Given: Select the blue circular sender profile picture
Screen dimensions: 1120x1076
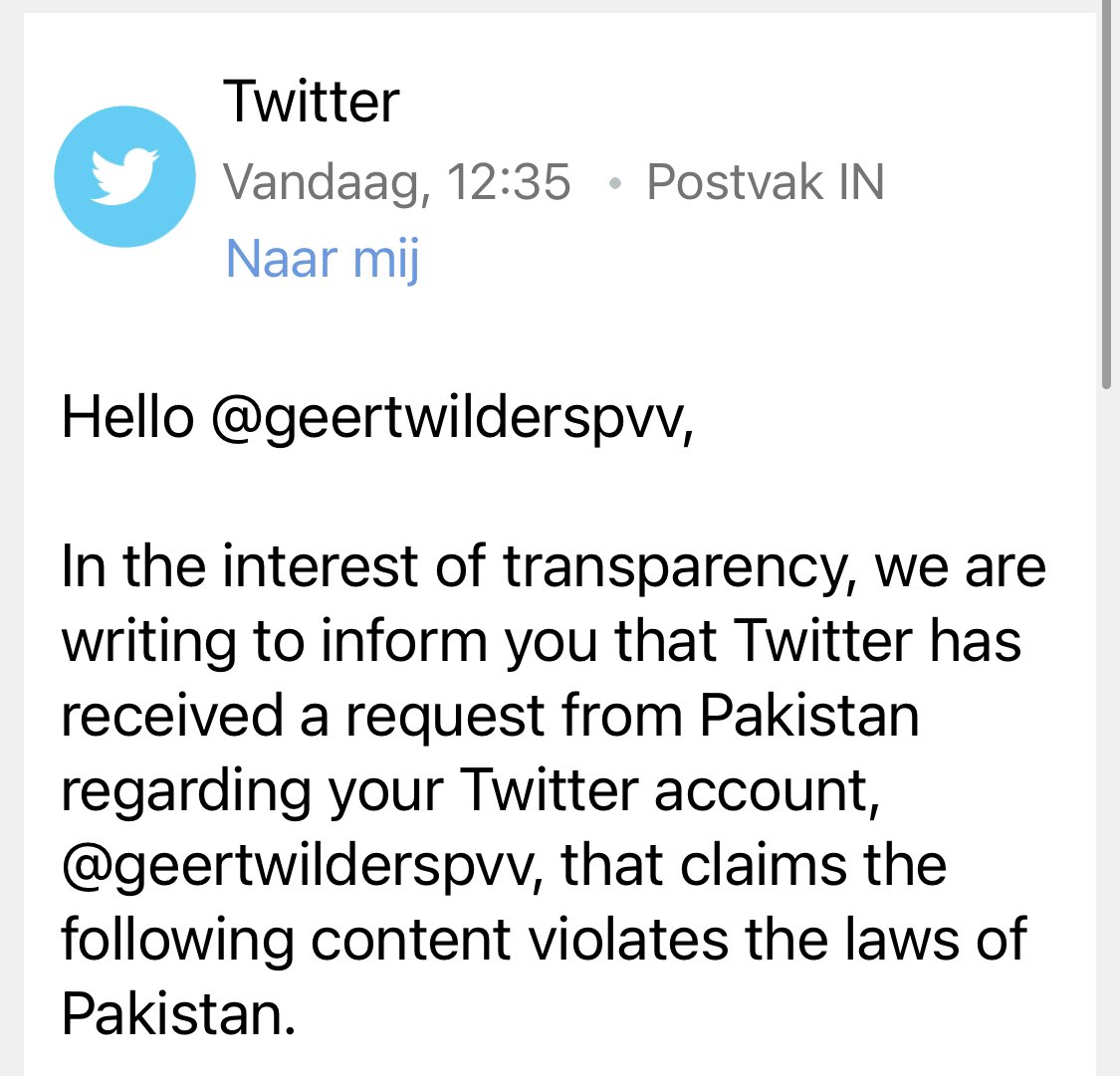Looking at the screenshot, I should 123,176.
